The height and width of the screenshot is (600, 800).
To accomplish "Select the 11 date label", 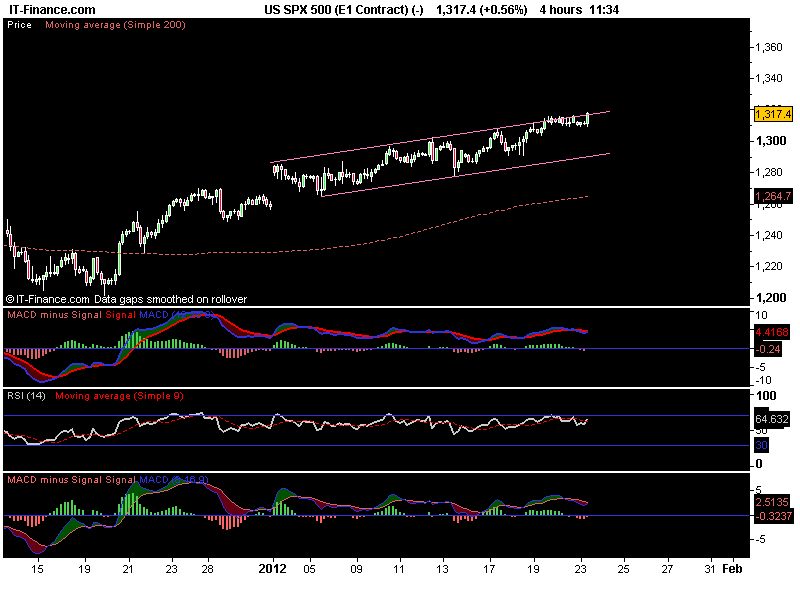I will click(399, 569).
